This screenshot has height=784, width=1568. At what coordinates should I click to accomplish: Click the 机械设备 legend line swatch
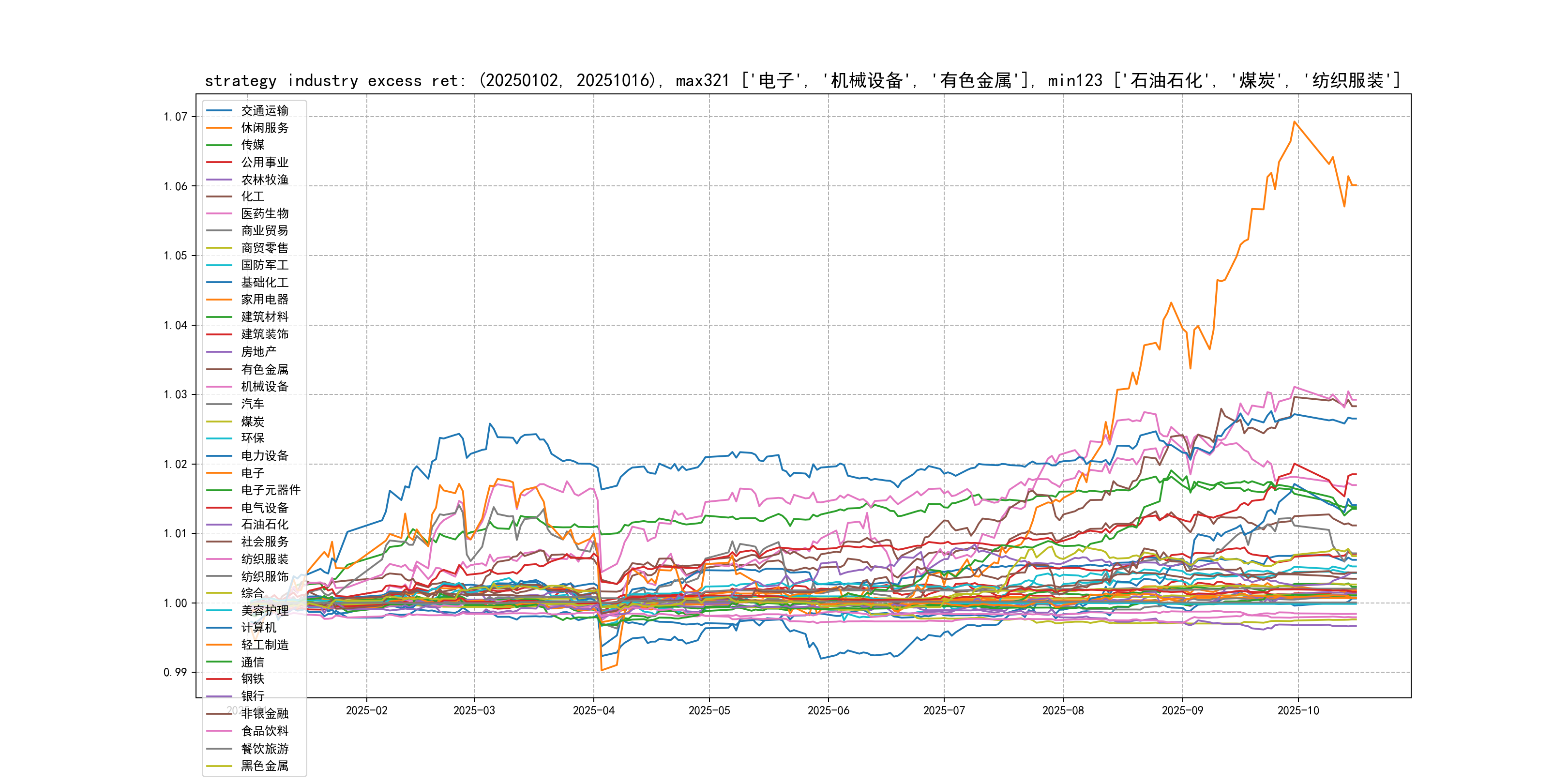[219, 387]
